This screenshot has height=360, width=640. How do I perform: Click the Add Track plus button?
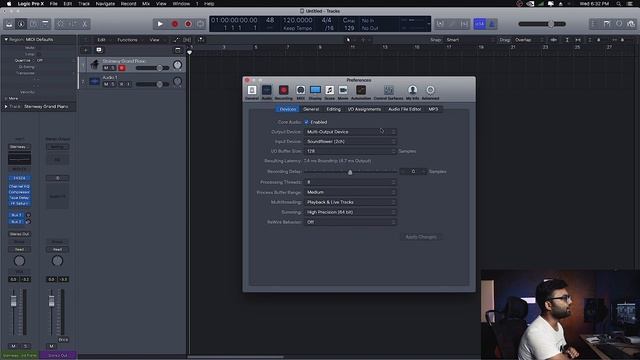click(86, 50)
